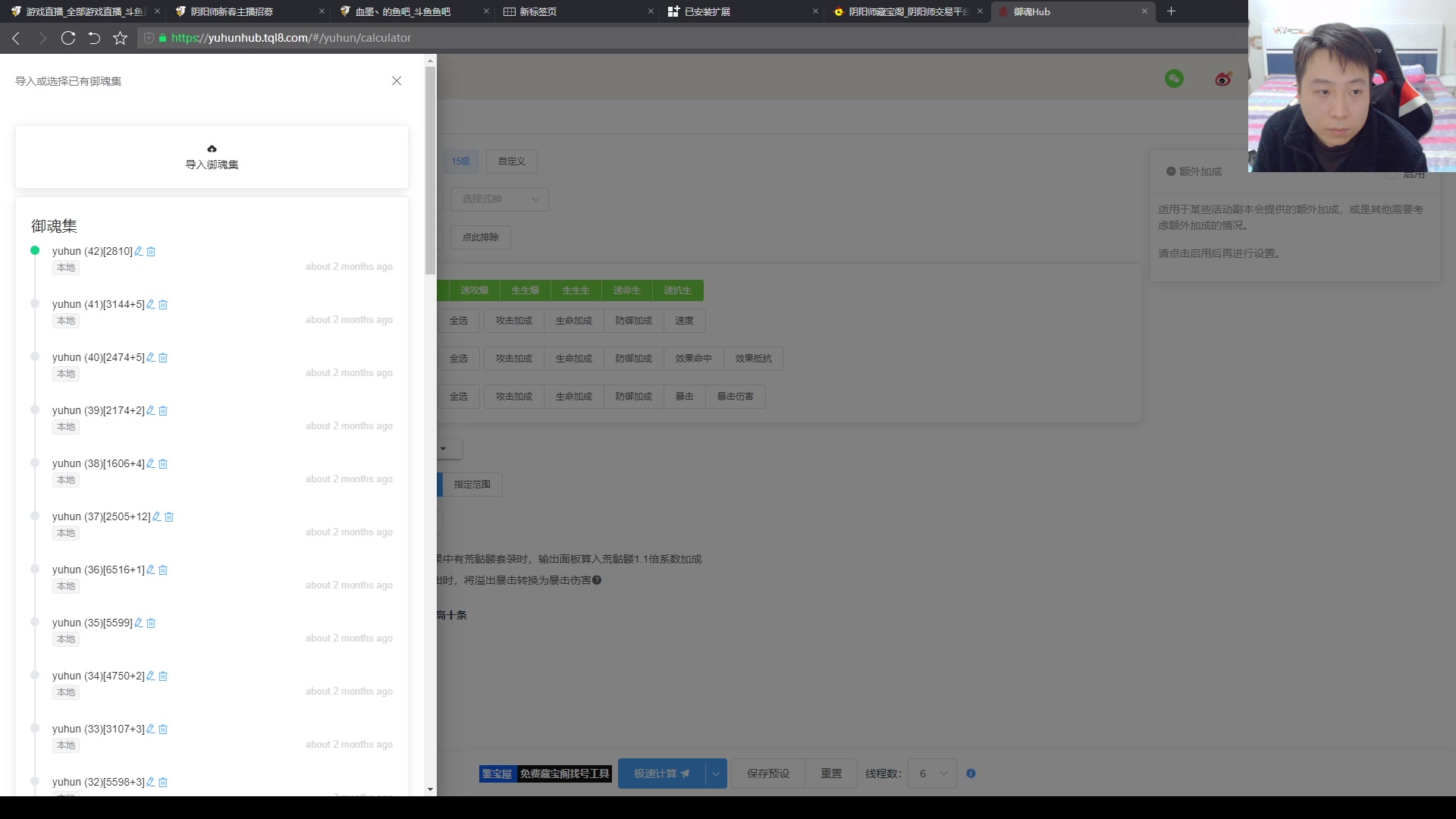Open the red Weibo icon
Image resolution: width=1456 pixels, height=819 pixels.
[1222, 78]
